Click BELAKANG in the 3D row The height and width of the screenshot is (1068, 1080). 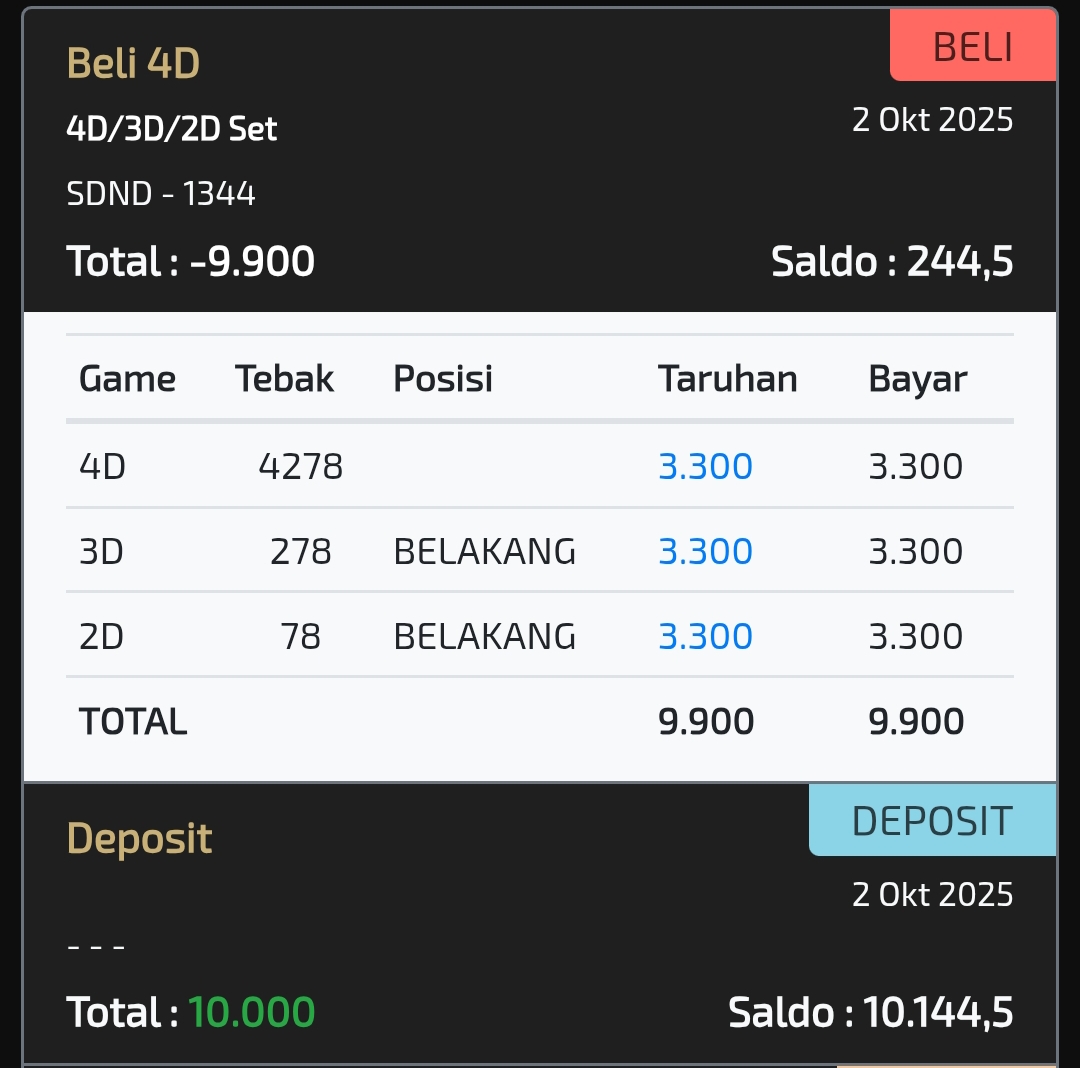point(484,551)
